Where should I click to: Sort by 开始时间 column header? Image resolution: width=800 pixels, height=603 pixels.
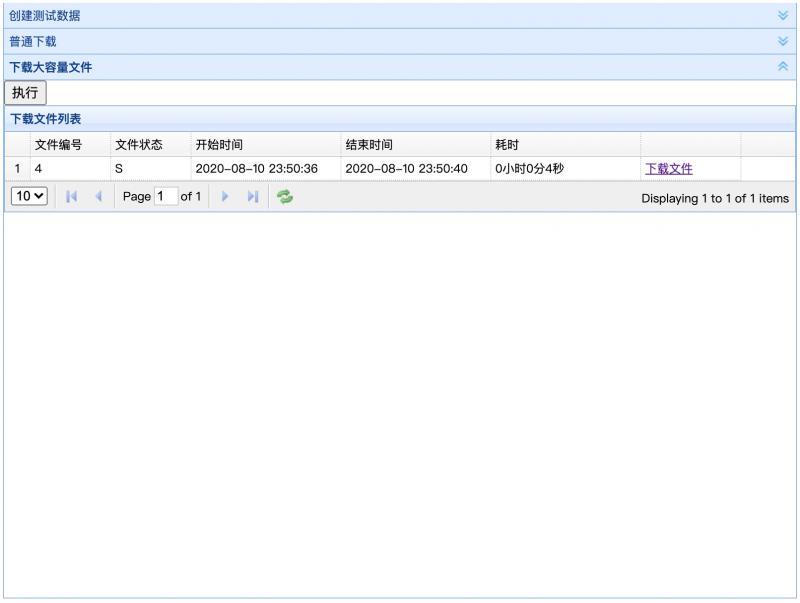click(x=266, y=144)
